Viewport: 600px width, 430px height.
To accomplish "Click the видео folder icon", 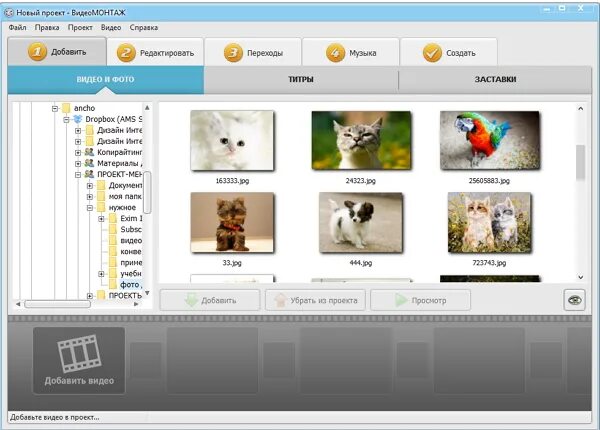I will click(113, 241).
